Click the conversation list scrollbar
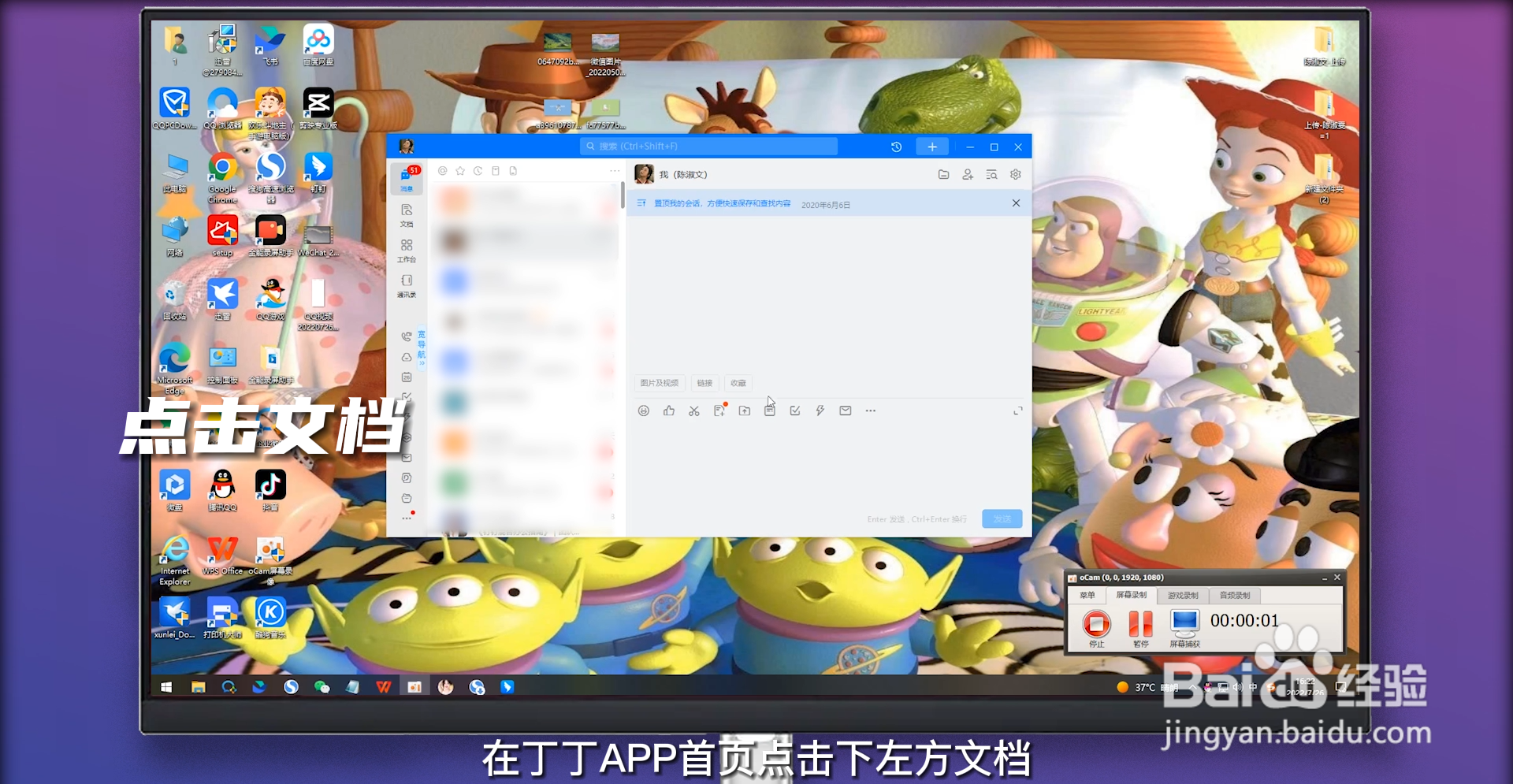The height and width of the screenshot is (784, 1513). 623,195
